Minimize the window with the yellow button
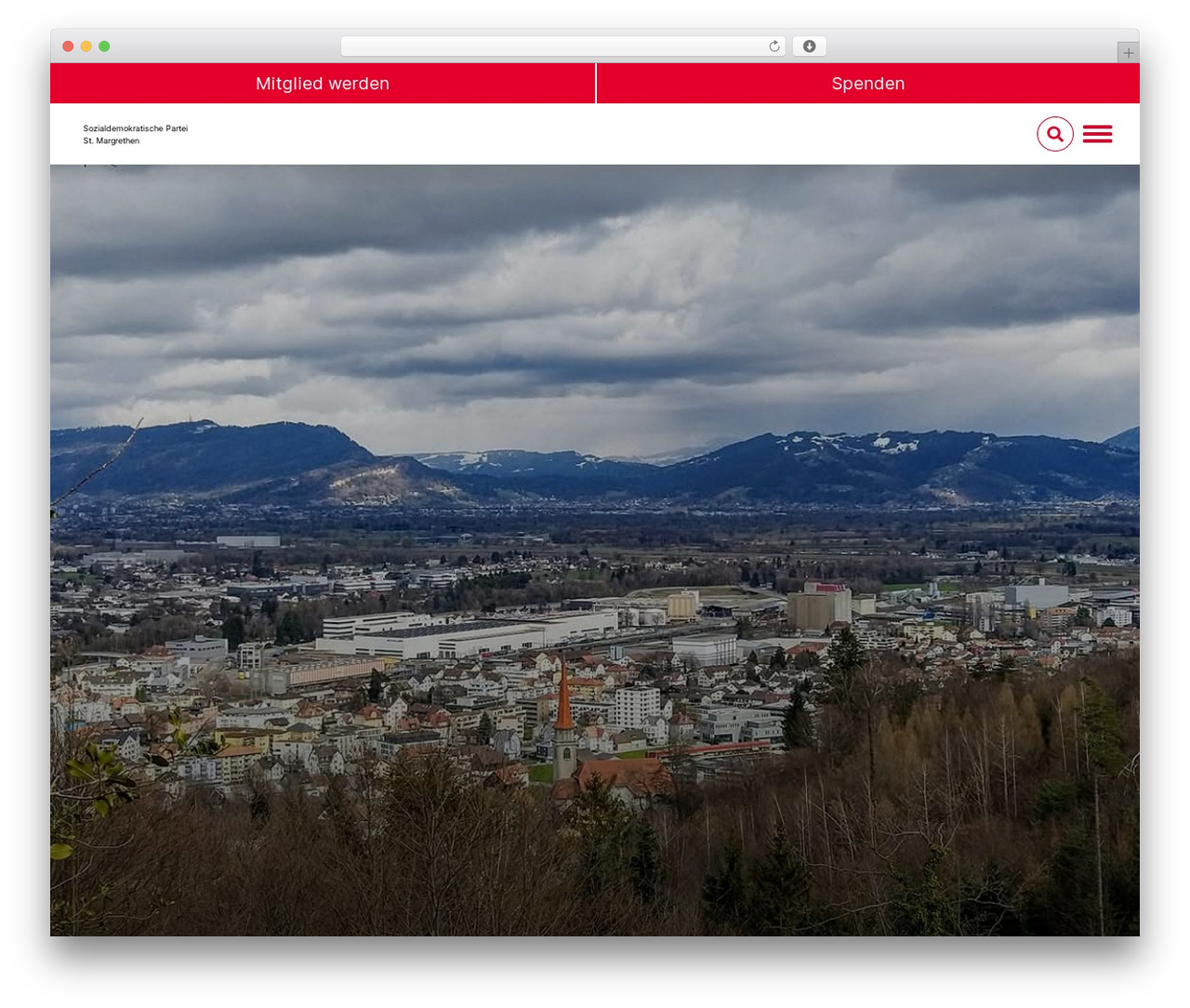 coord(86,46)
